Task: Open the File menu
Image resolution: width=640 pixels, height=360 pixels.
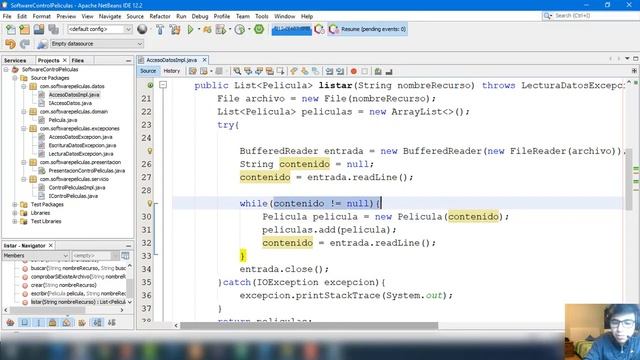Action: [7, 16]
